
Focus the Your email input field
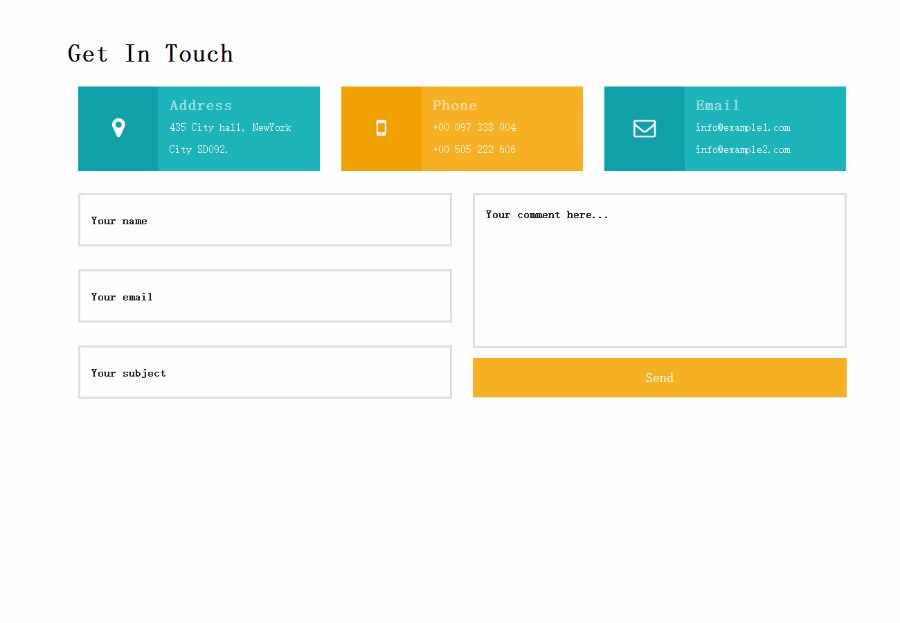click(265, 296)
